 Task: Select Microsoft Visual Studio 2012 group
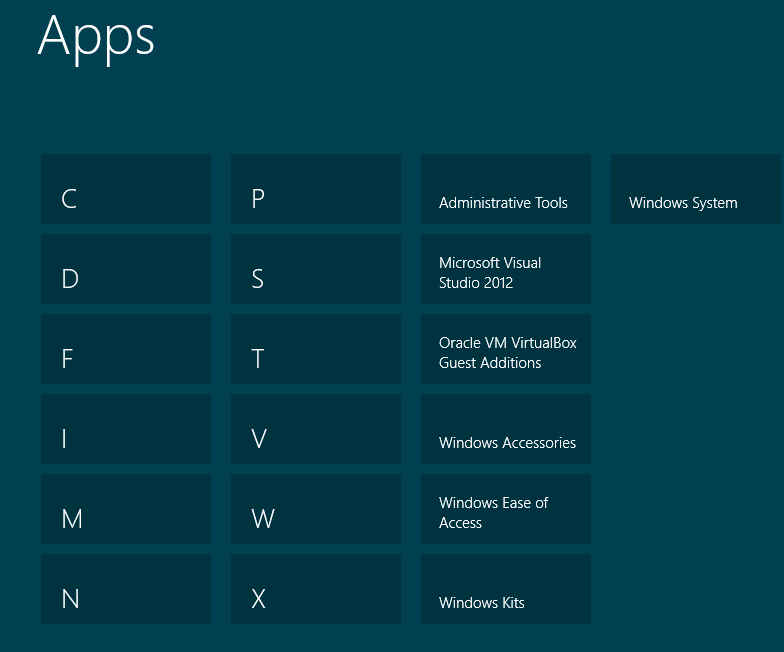(506, 269)
